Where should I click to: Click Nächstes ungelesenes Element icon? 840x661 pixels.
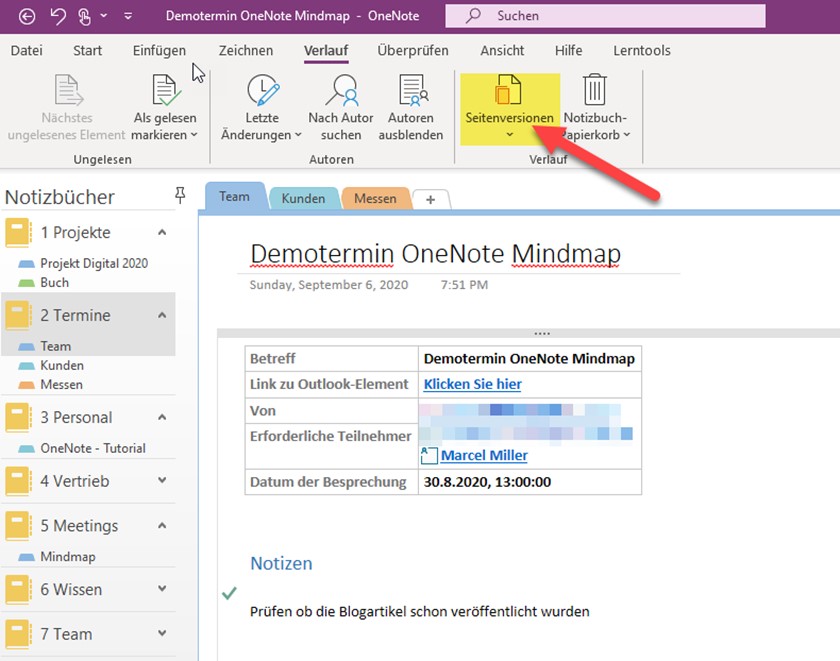pos(68,89)
